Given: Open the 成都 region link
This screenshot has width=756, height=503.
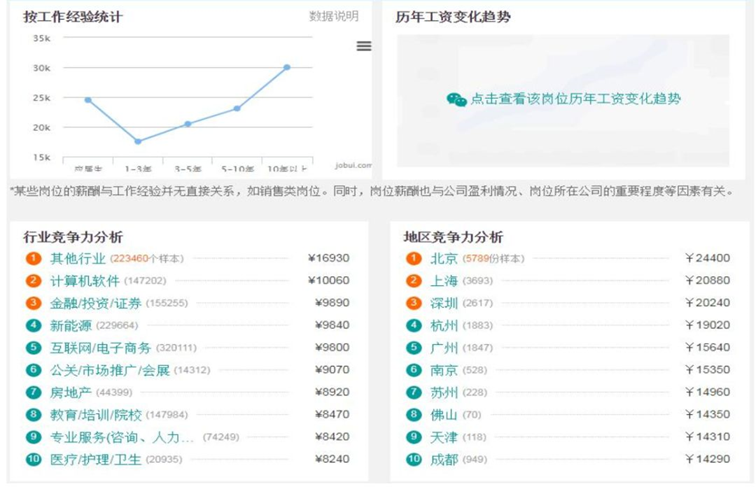Looking at the screenshot, I should (444, 460).
